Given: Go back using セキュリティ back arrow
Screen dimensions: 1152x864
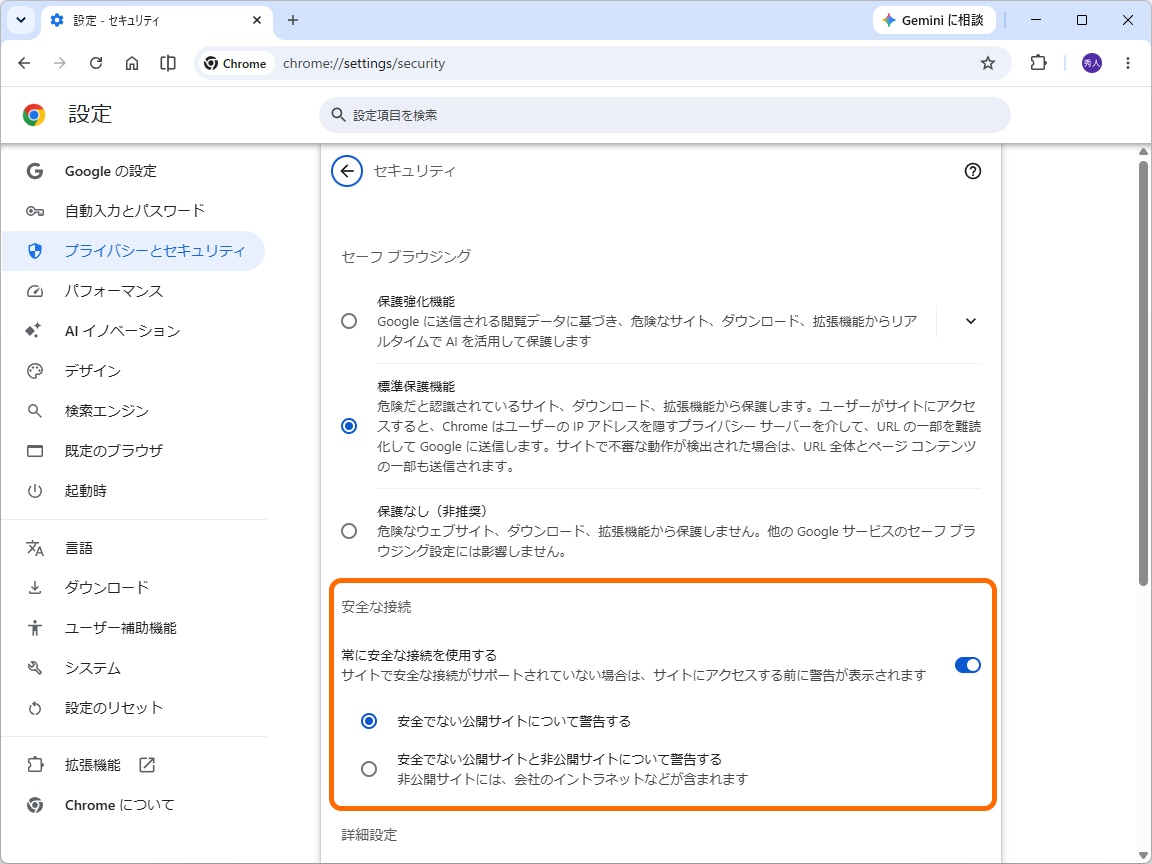Looking at the screenshot, I should click(x=347, y=171).
